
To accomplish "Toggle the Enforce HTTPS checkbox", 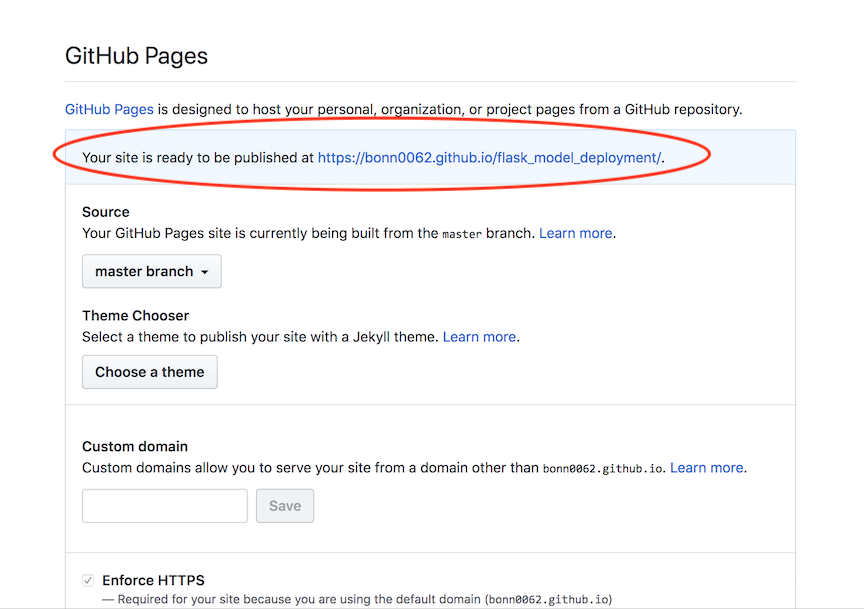I will [x=88, y=581].
